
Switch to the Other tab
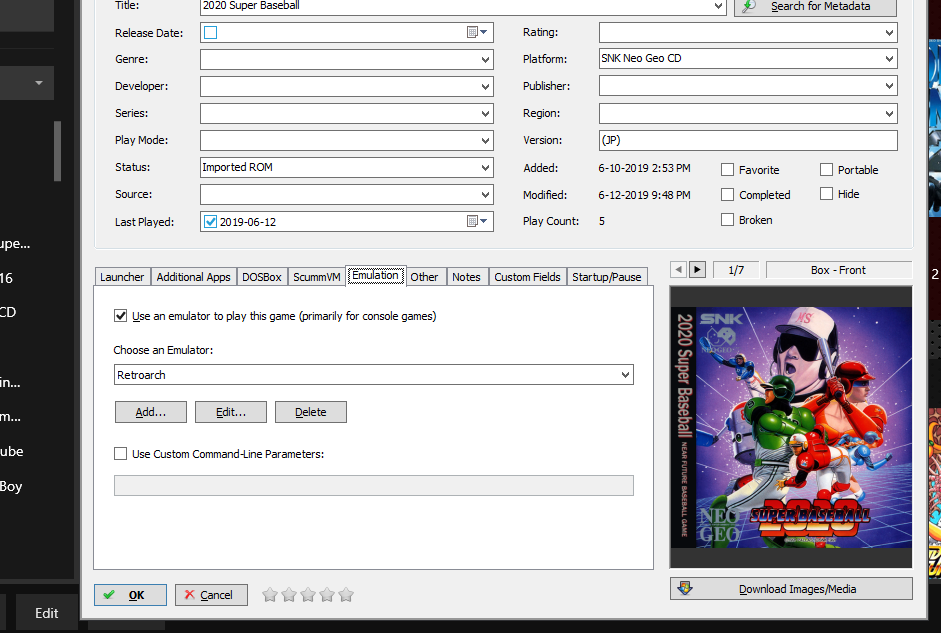pos(424,277)
